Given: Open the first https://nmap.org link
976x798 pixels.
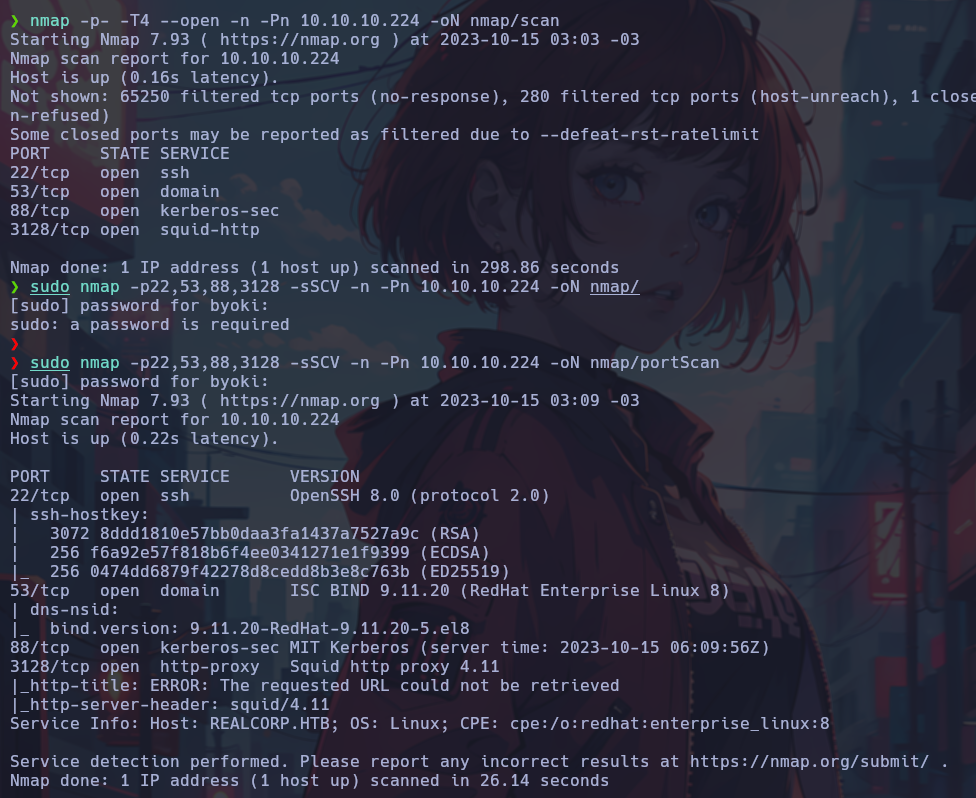Looking at the screenshot, I should 299,40.
